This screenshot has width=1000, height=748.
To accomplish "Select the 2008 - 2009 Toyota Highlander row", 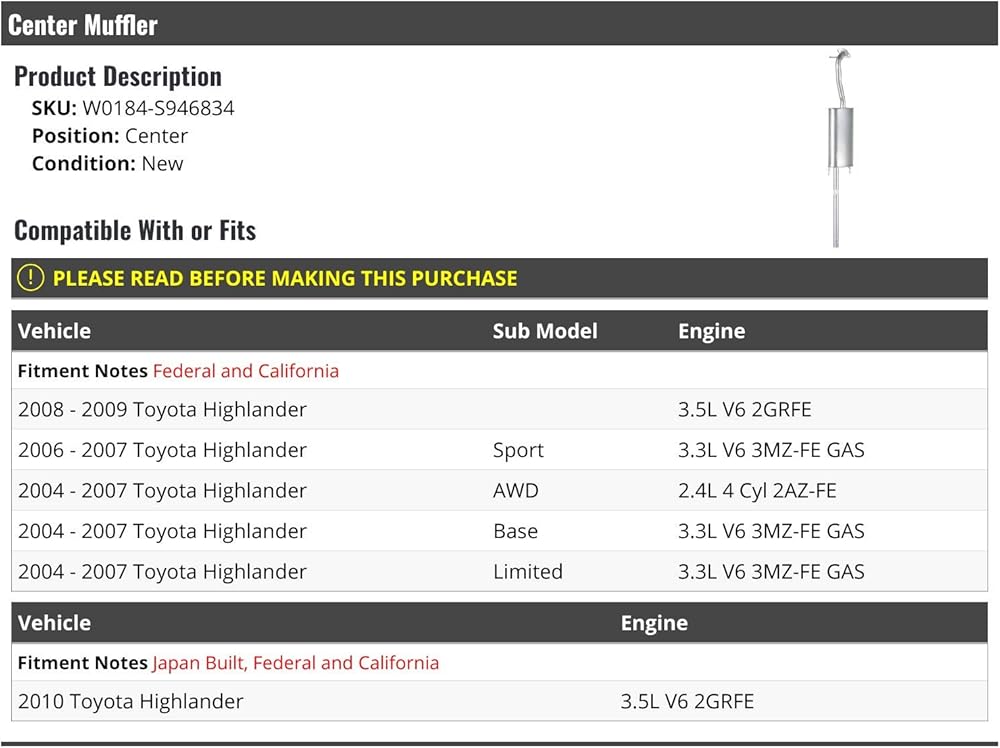I will point(499,409).
